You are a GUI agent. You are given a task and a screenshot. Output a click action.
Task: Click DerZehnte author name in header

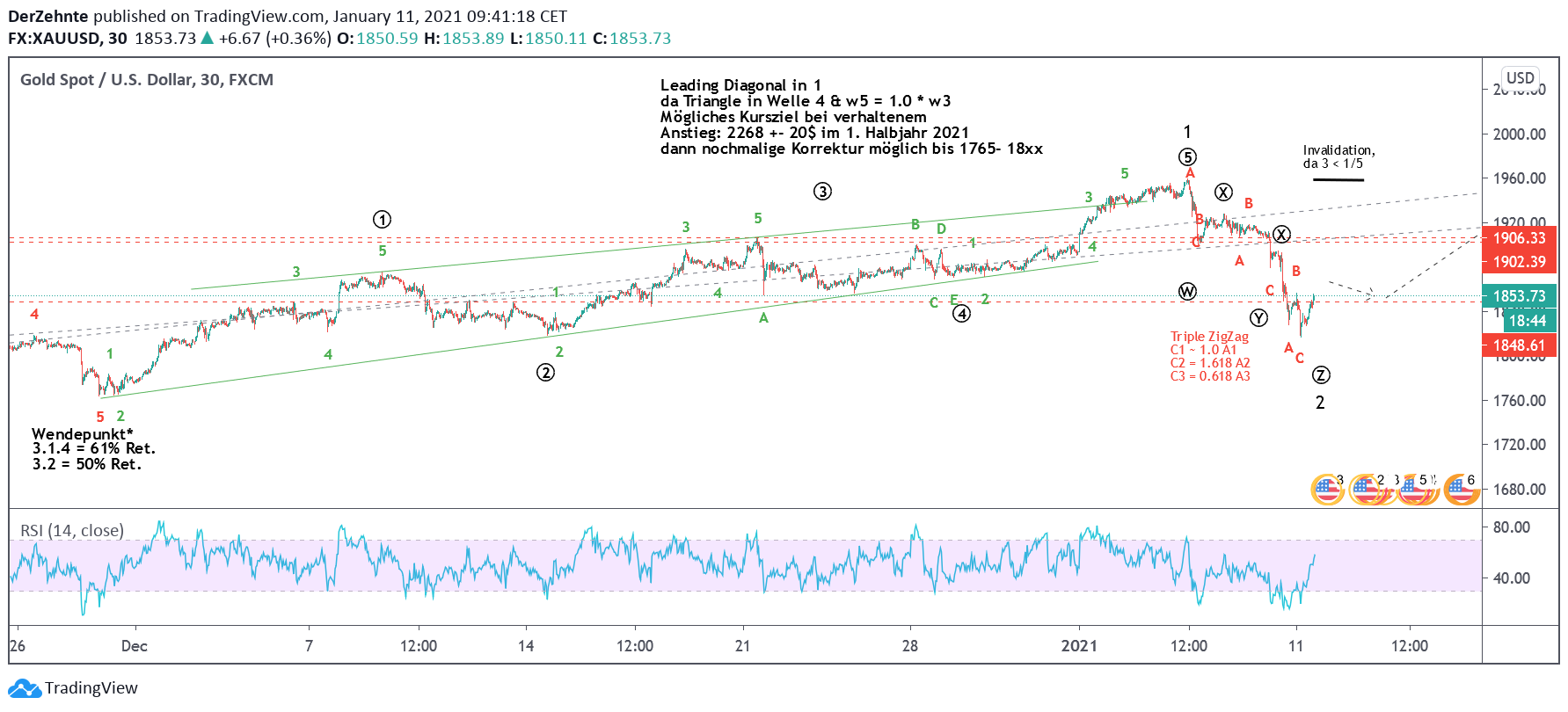point(48,17)
